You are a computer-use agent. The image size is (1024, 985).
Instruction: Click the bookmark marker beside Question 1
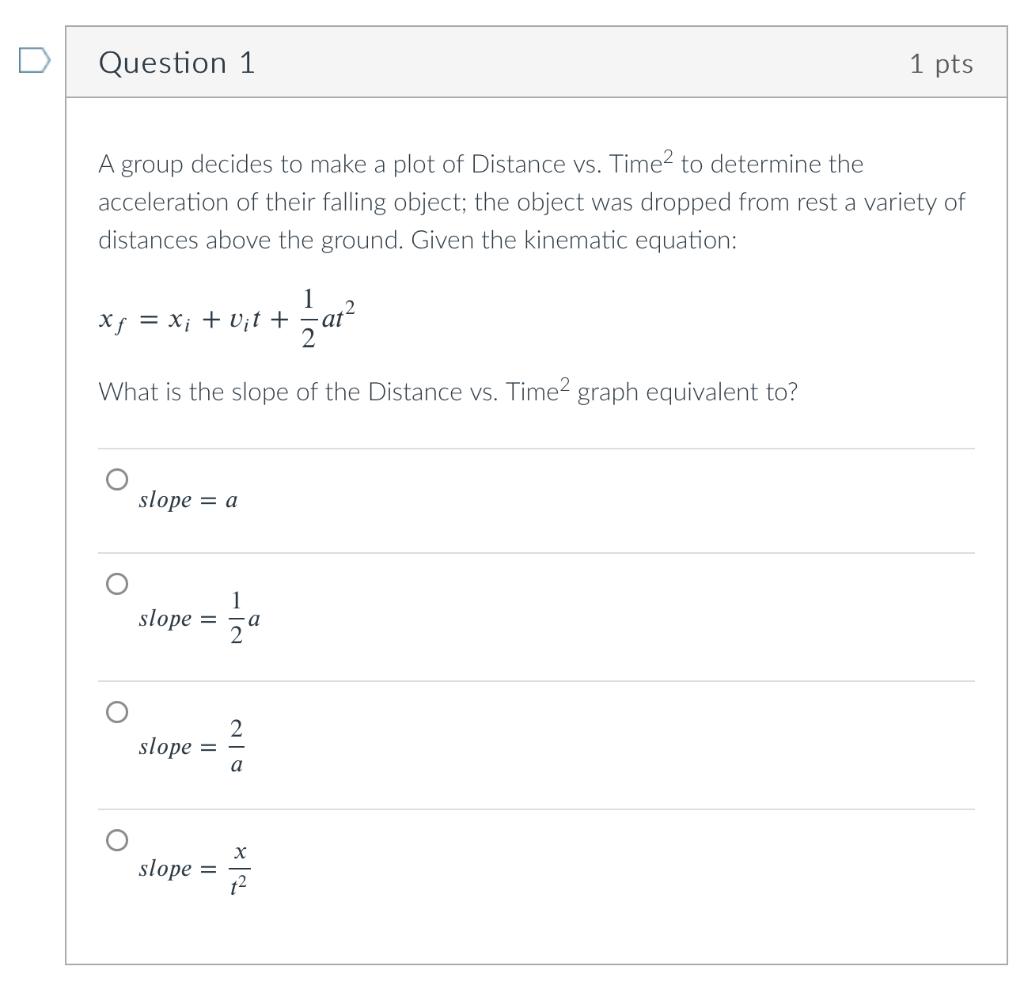(32, 62)
